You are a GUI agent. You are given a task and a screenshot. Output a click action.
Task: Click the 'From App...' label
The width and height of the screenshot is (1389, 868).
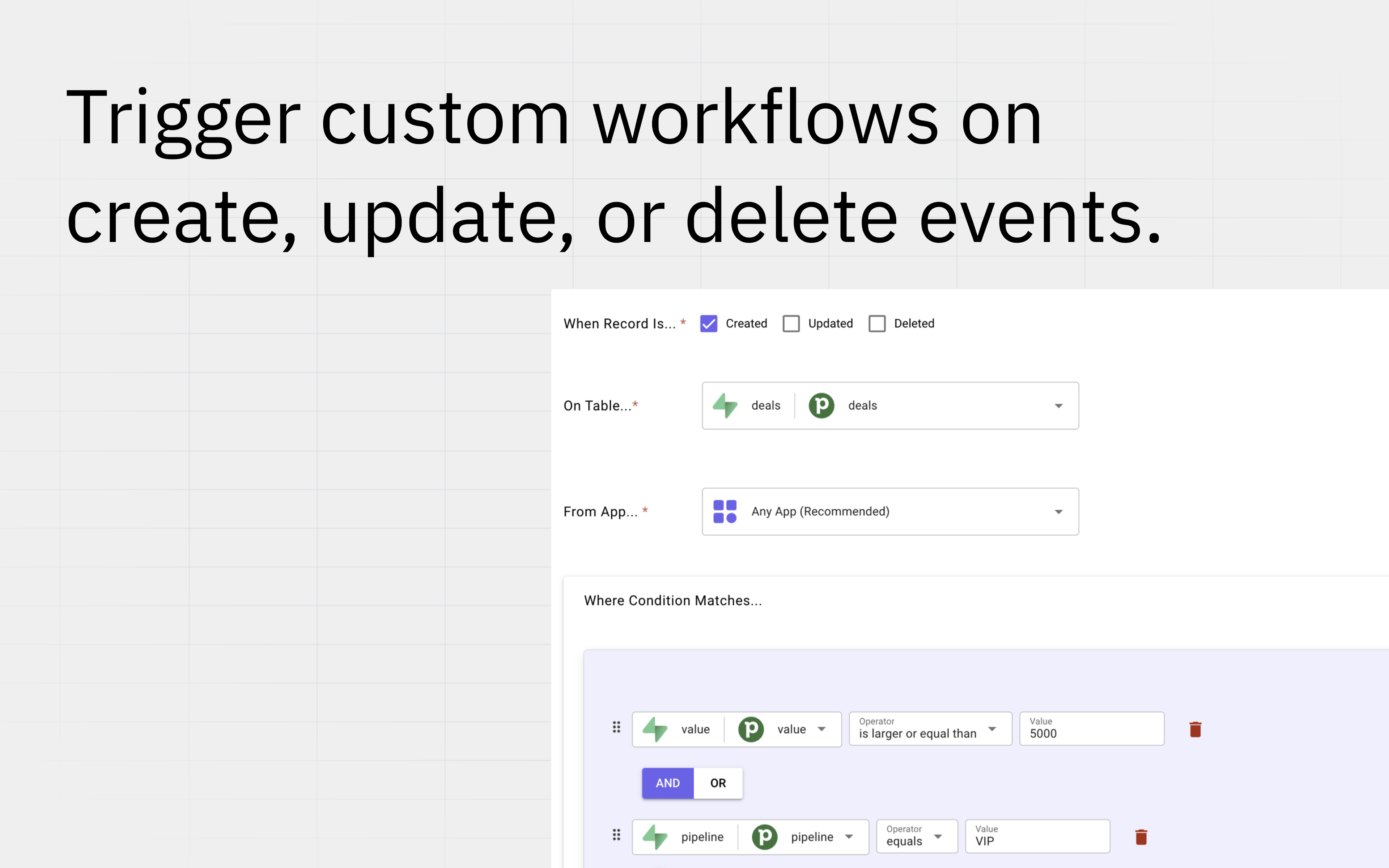[x=600, y=511]
